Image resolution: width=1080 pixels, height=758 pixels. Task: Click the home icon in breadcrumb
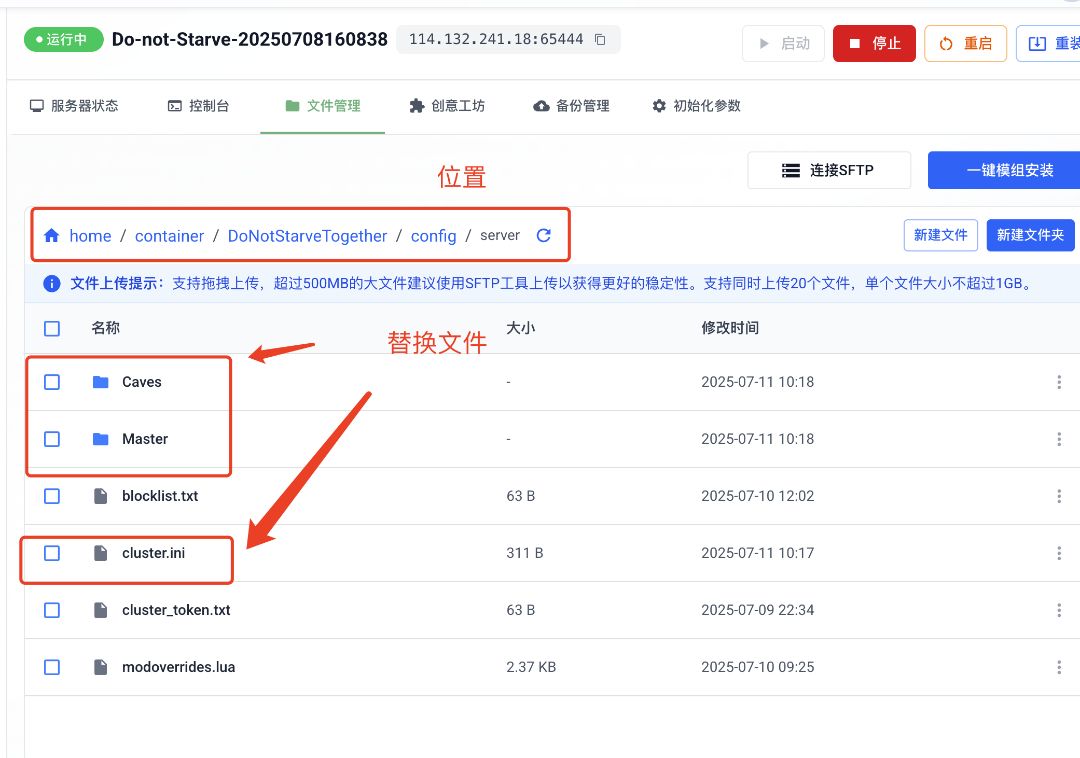[x=52, y=235]
